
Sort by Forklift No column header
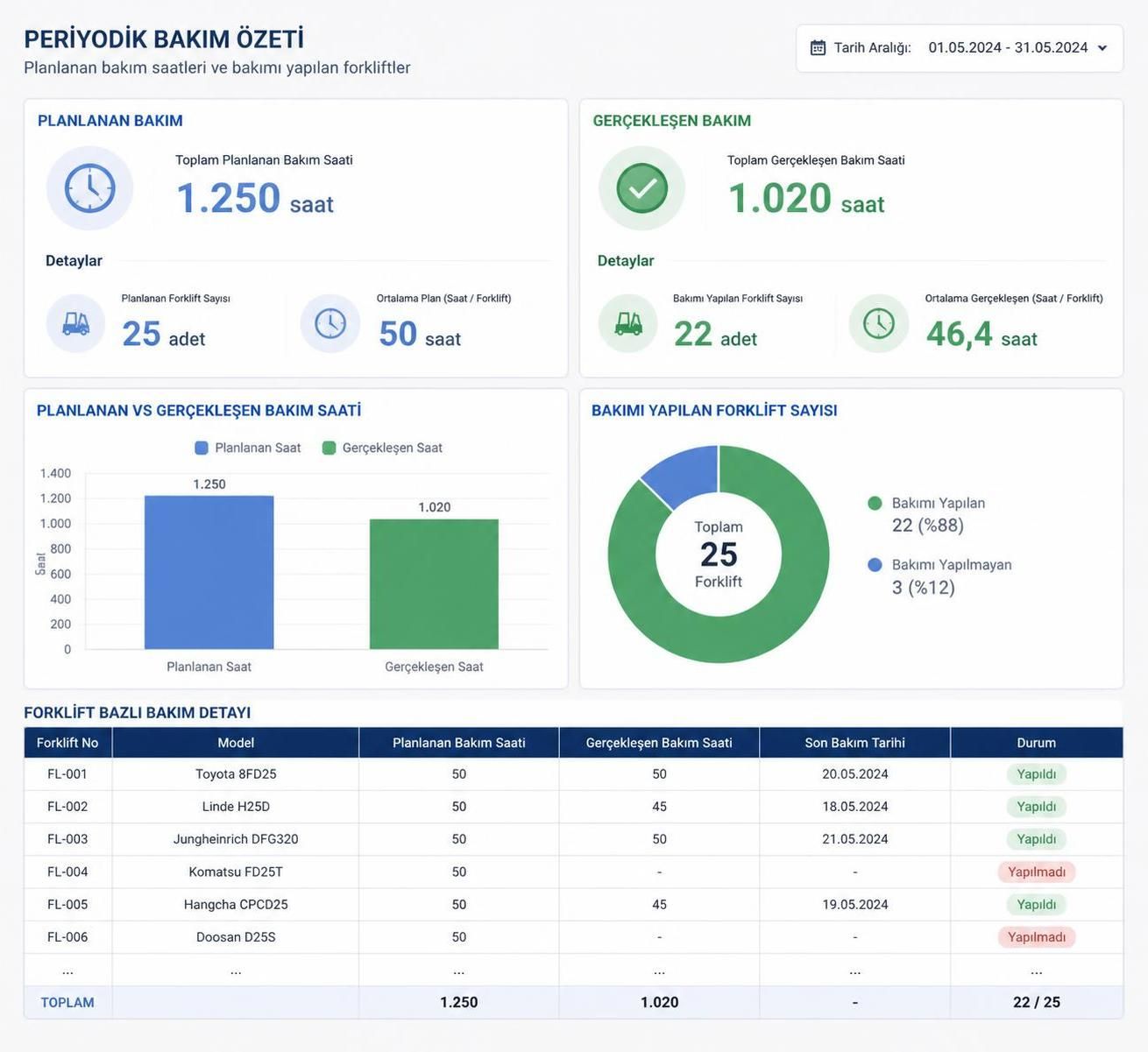[x=67, y=743]
